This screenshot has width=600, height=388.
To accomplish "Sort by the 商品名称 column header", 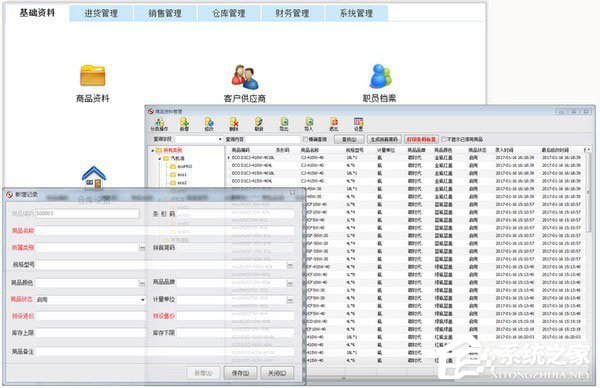I will click(x=309, y=150).
